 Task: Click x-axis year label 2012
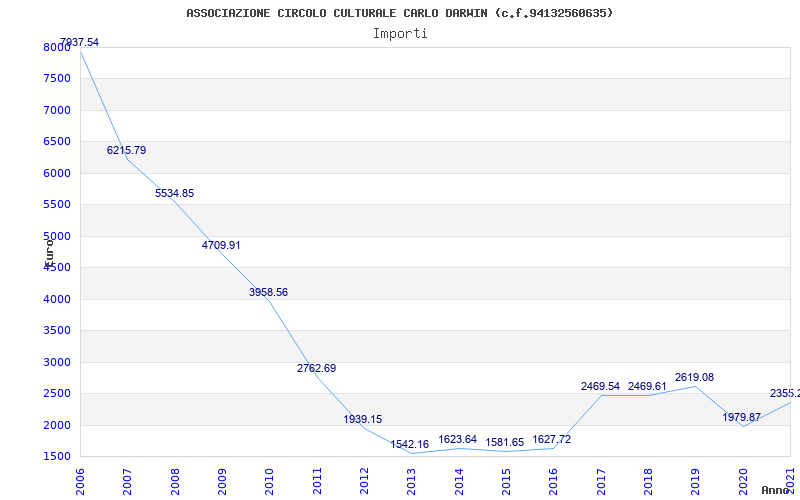364,482
